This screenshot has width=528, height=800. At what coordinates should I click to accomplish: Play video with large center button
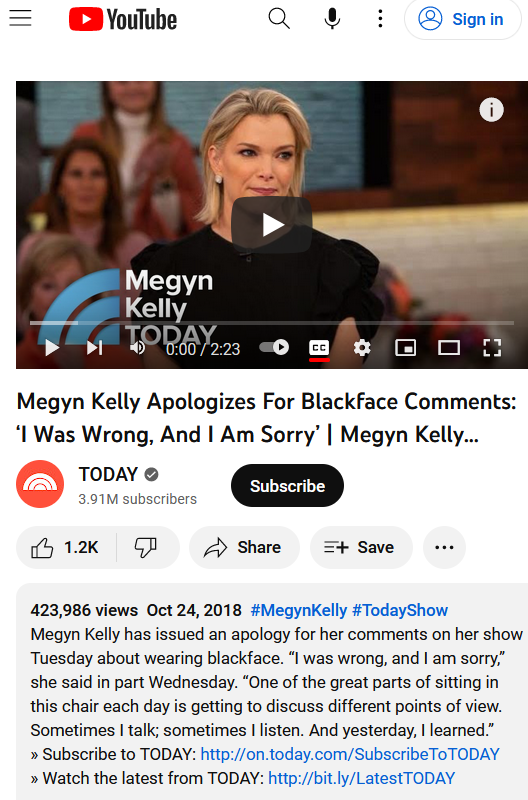271,224
